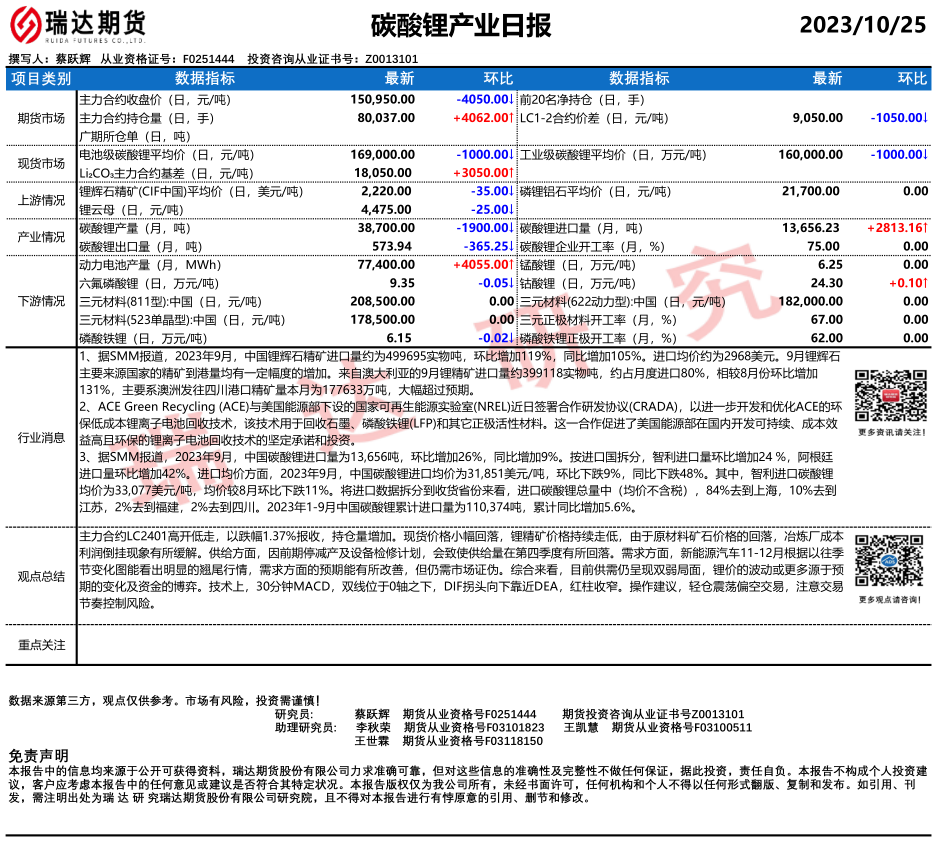Click the 免责声明 heading
This screenshot has height=841, width=936.
(38, 756)
